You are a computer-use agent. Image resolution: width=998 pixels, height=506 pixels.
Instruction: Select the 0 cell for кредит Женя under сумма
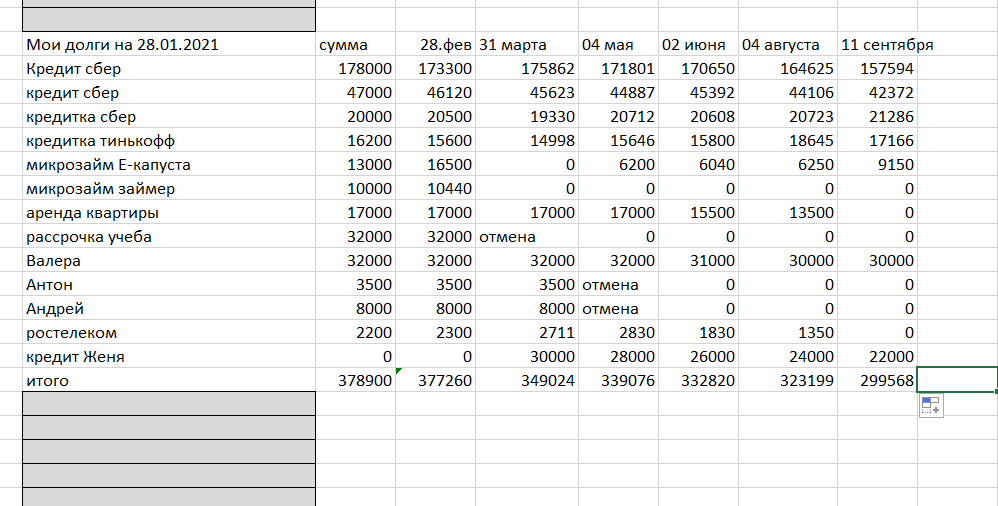click(355, 356)
